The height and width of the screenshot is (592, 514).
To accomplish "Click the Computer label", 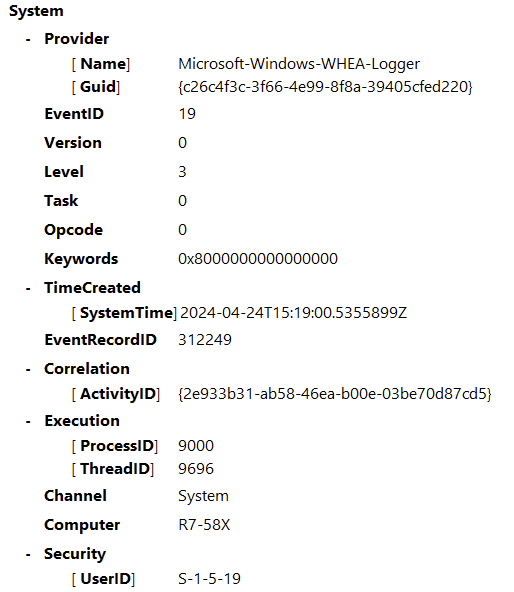I will point(82,525).
